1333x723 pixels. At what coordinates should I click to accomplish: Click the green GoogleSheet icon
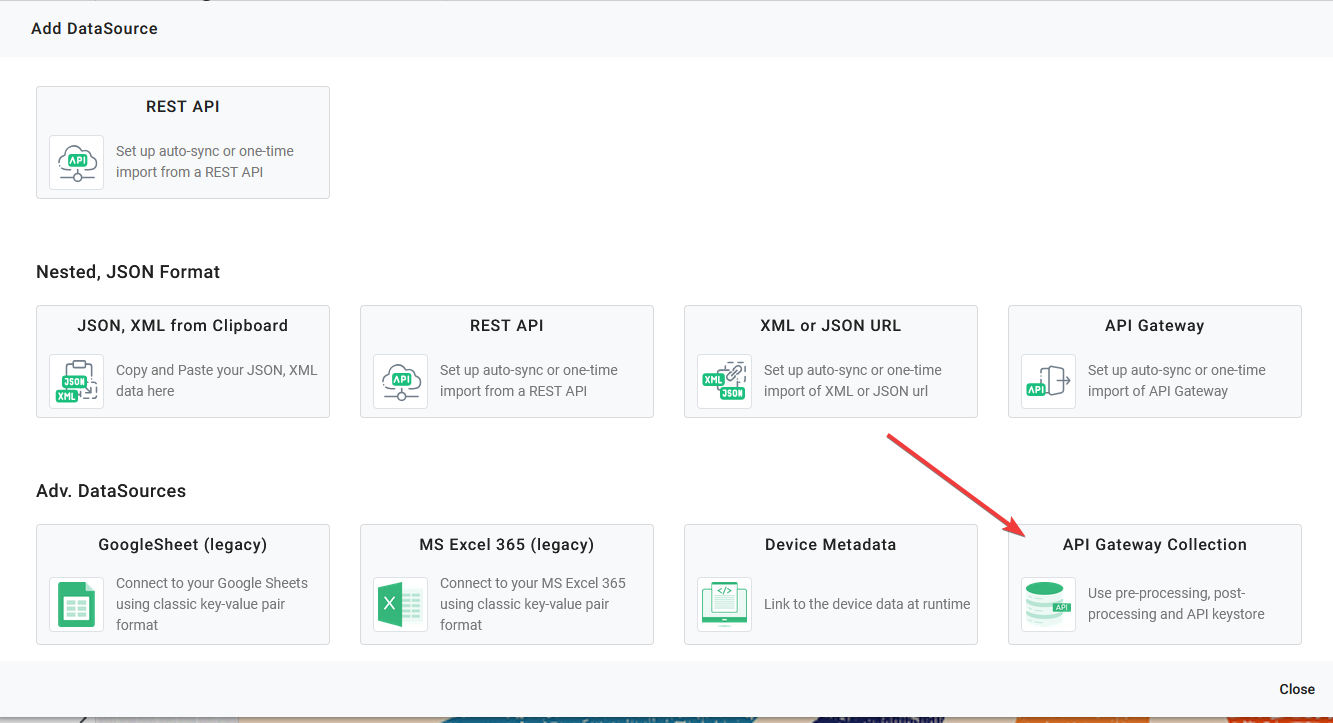[77, 604]
